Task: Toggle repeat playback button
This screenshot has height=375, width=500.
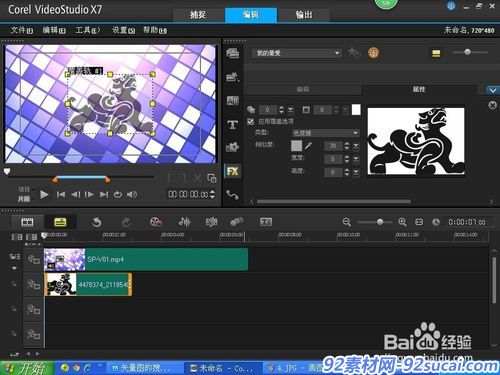Action: (118, 194)
